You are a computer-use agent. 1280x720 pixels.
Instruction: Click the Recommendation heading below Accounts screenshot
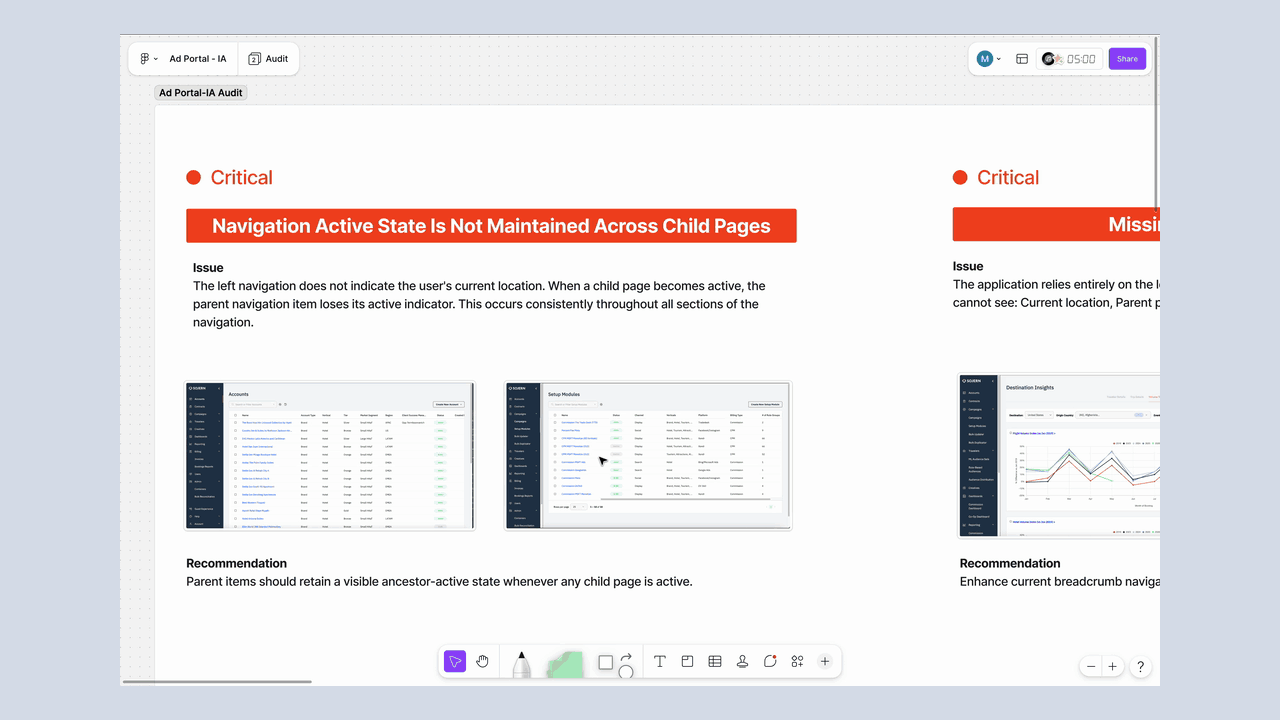pos(236,563)
